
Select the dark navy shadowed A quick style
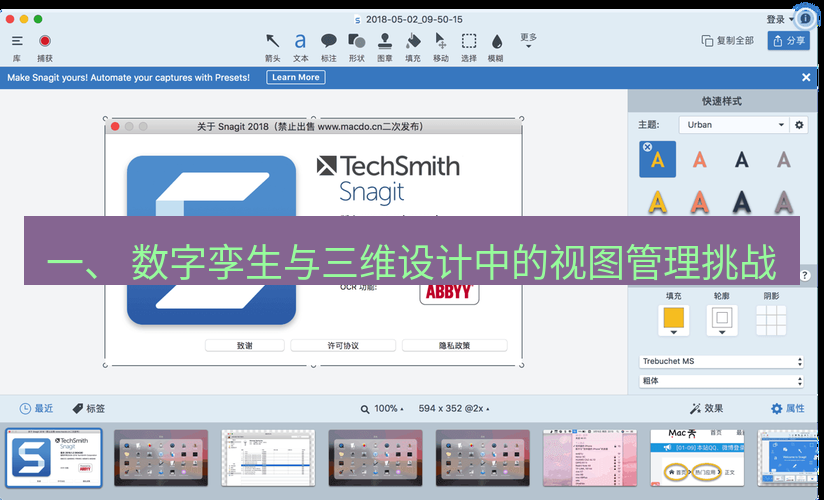tap(741, 202)
